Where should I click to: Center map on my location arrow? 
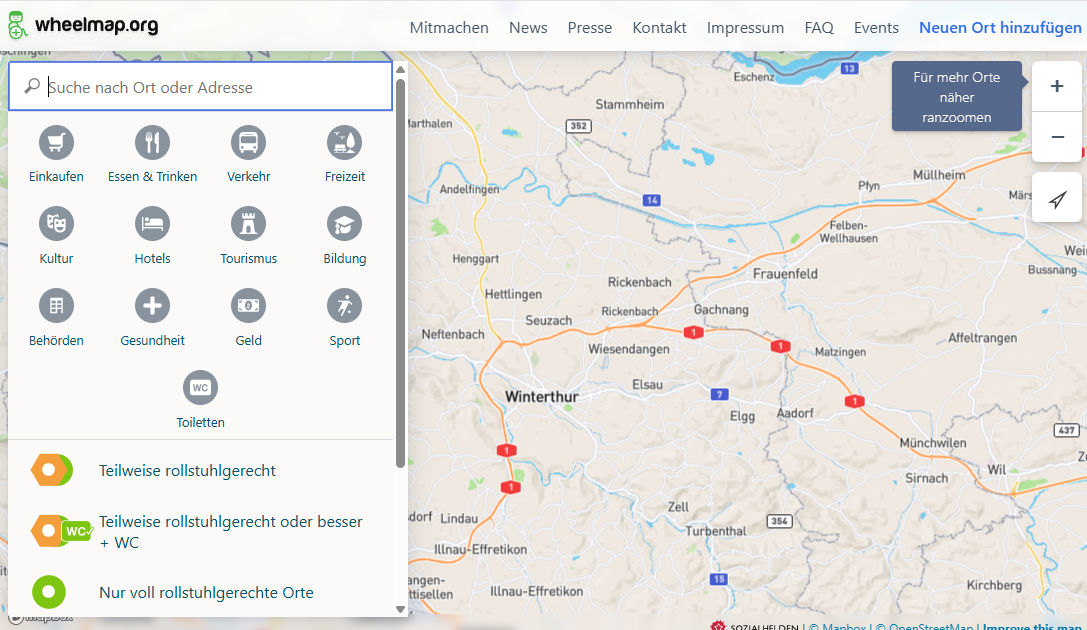[x=1056, y=200]
